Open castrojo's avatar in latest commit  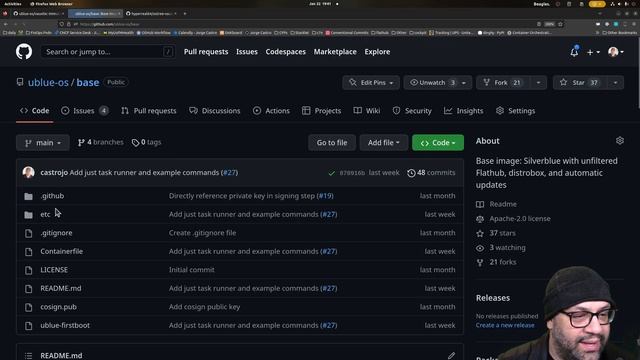[x=29, y=172]
